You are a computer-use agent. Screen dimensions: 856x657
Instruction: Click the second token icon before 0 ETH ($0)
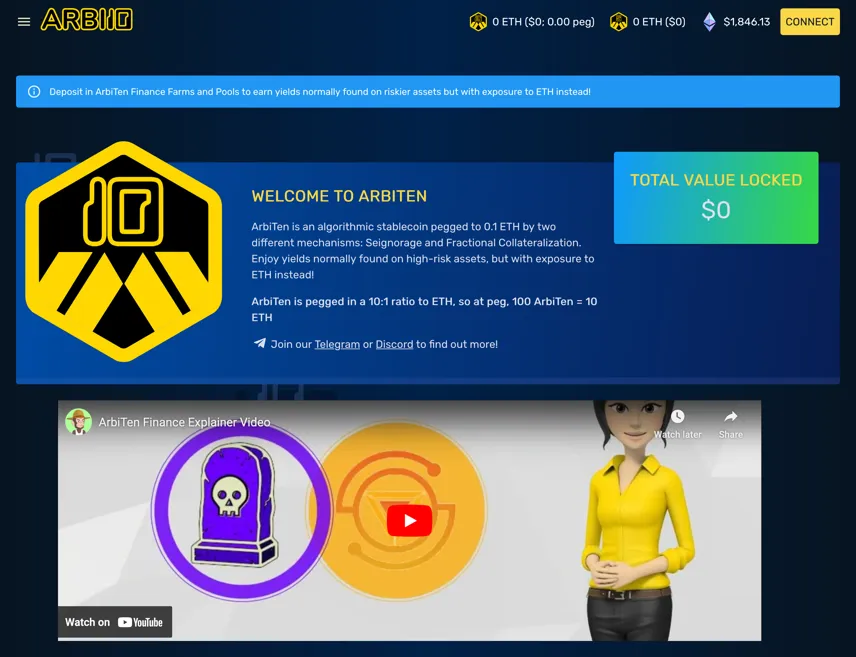pyautogui.click(x=619, y=22)
